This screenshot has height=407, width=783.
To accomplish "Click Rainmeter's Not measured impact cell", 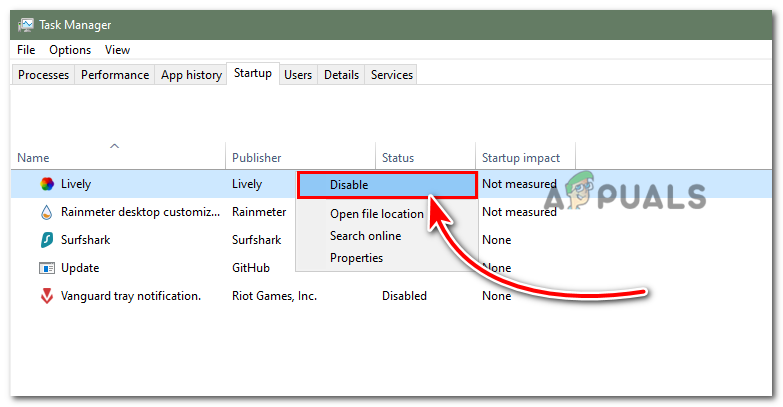I will (519, 212).
